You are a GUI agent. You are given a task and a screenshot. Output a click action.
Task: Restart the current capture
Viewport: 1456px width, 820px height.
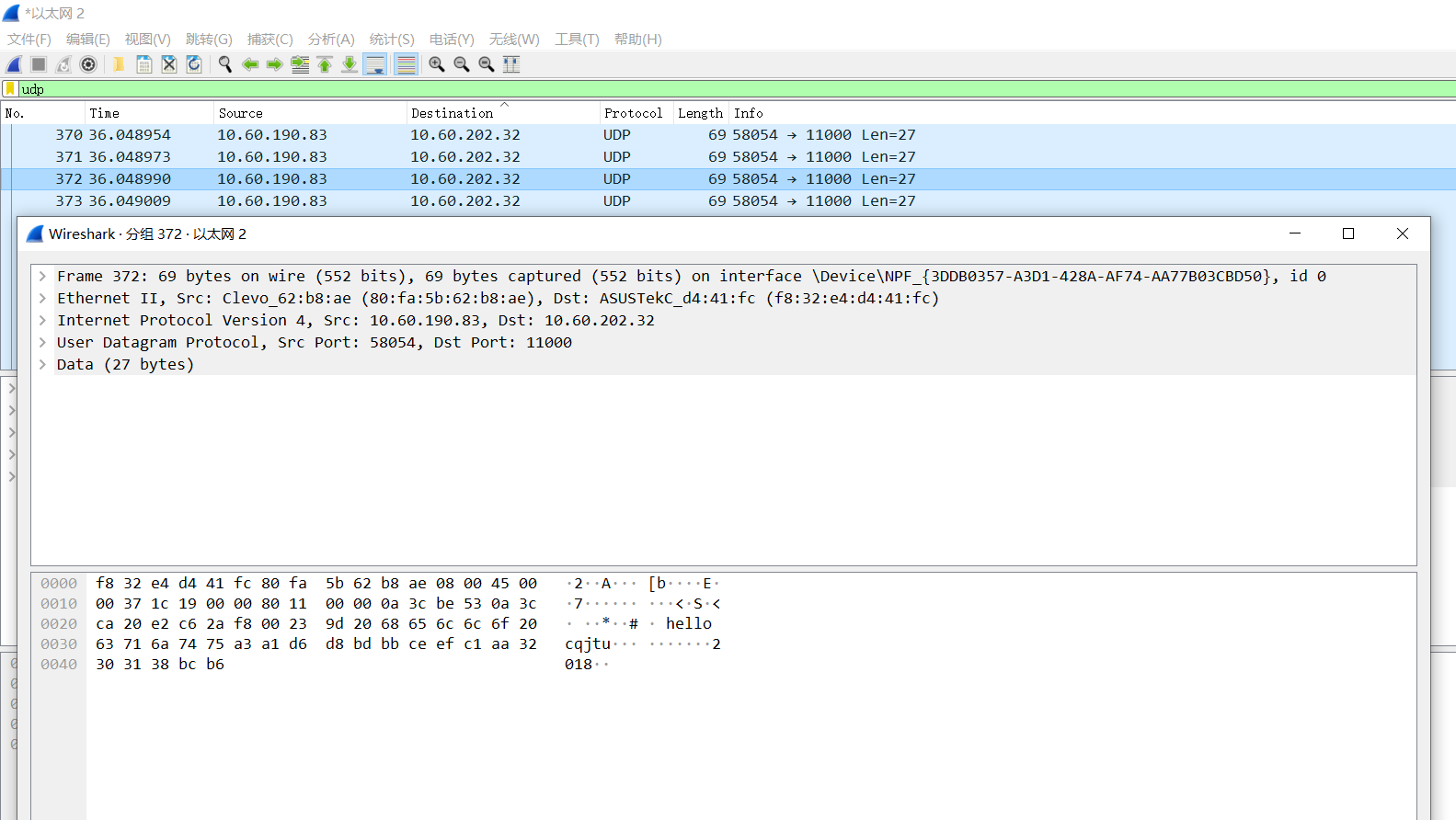(63, 64)
